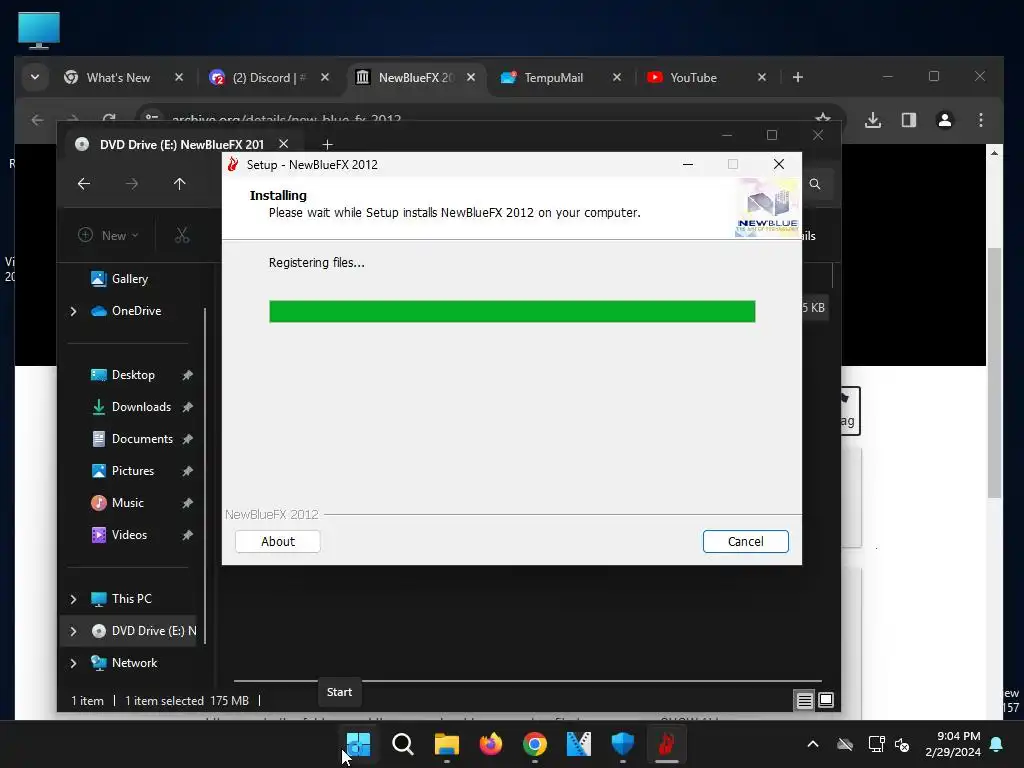
Task: Expand the Network tree node
Action: (73, 663)
